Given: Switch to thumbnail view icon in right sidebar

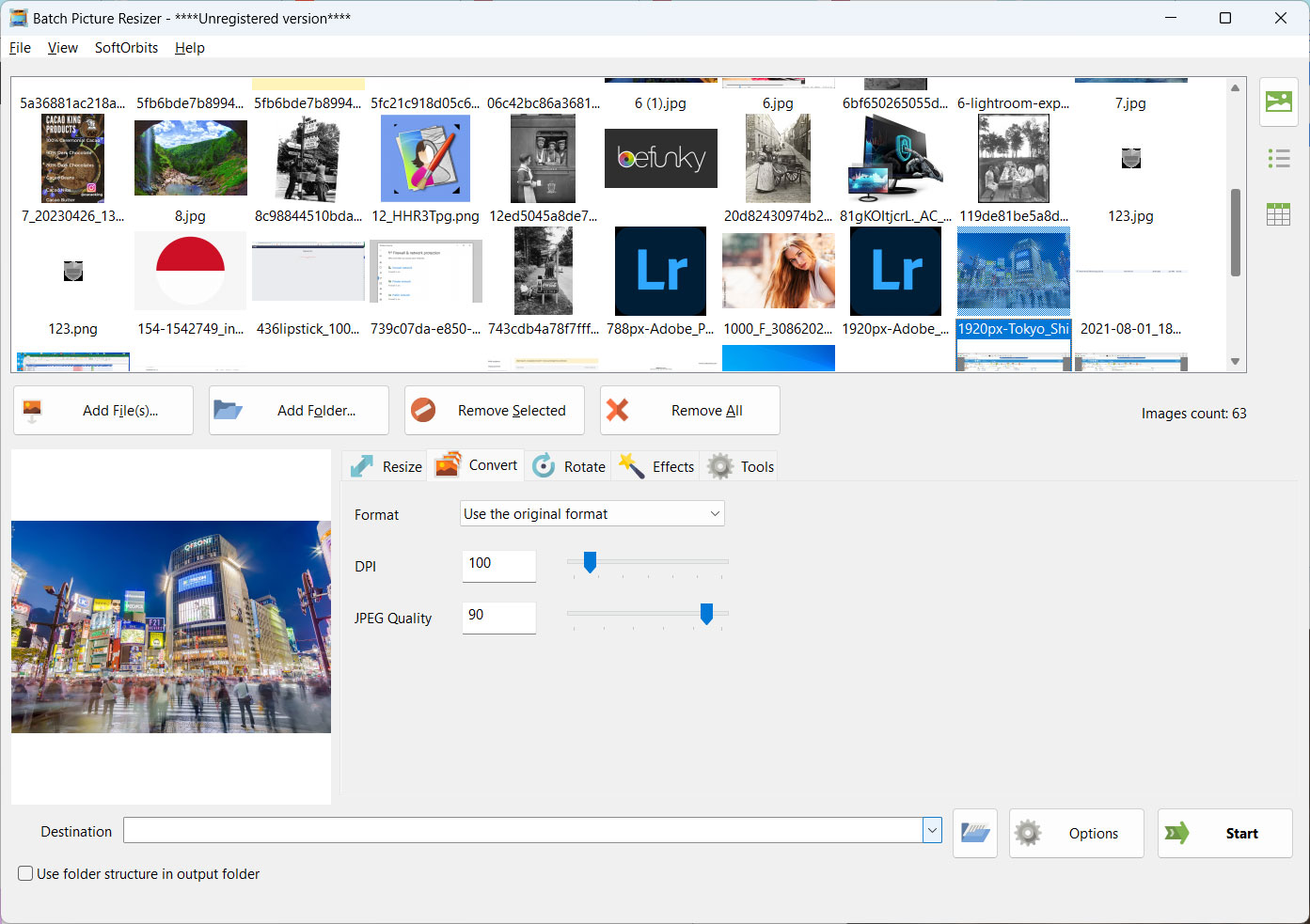Looking at the screenshot, I should (x=1278, y=102).
